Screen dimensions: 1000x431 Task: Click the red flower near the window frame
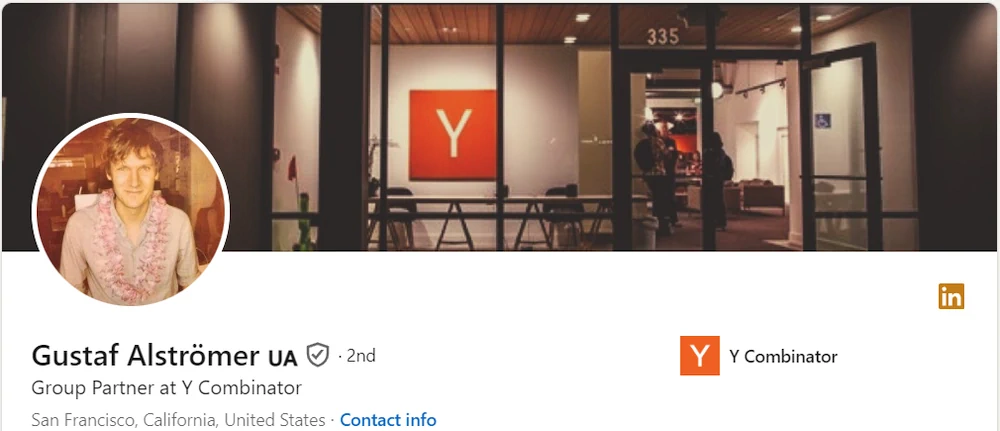tap(292, 168)
